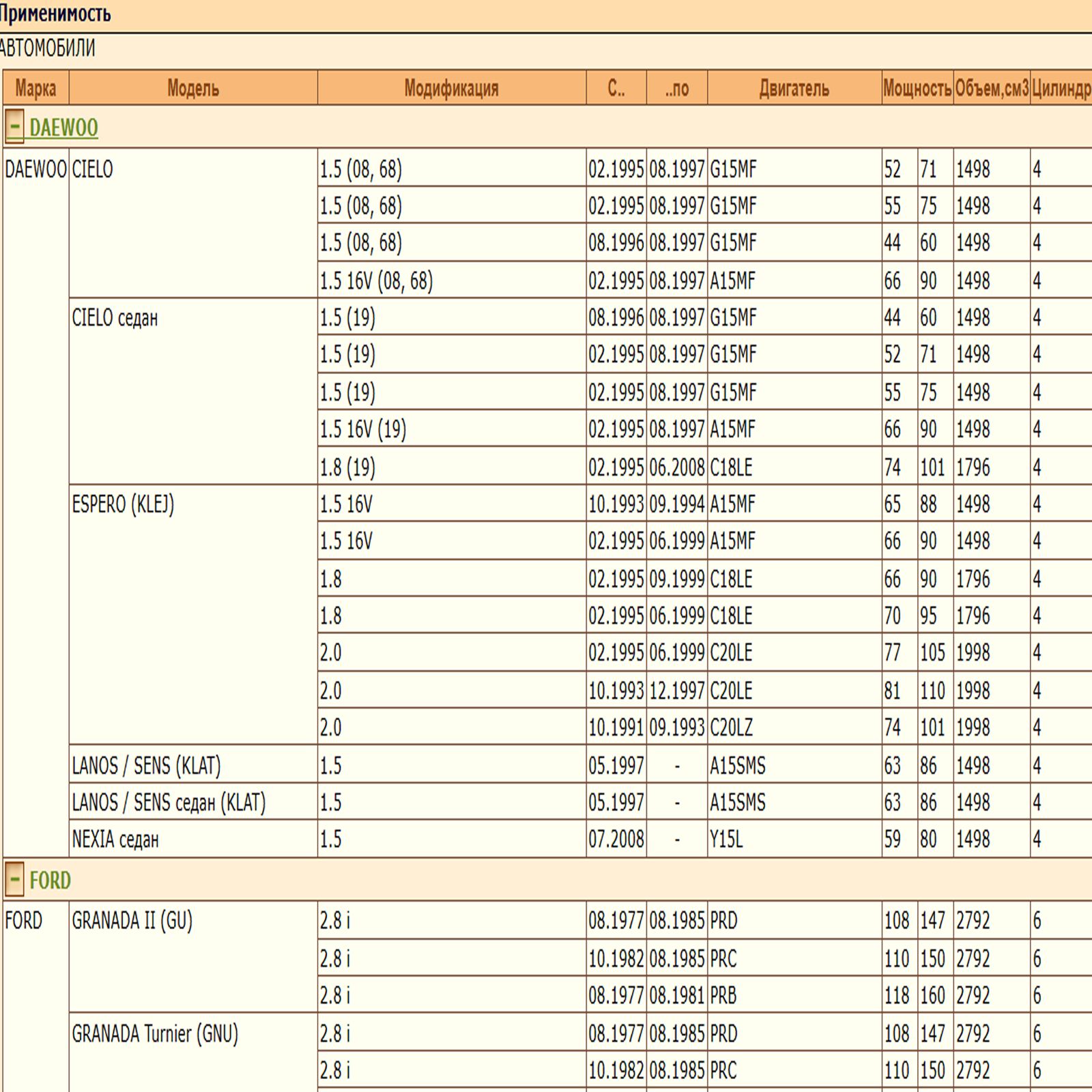Collapse the DAEWOO group with minus icon
The height and width of the screenshot is (1092, 1092).
pyautogui.click(x=14, y=127)
